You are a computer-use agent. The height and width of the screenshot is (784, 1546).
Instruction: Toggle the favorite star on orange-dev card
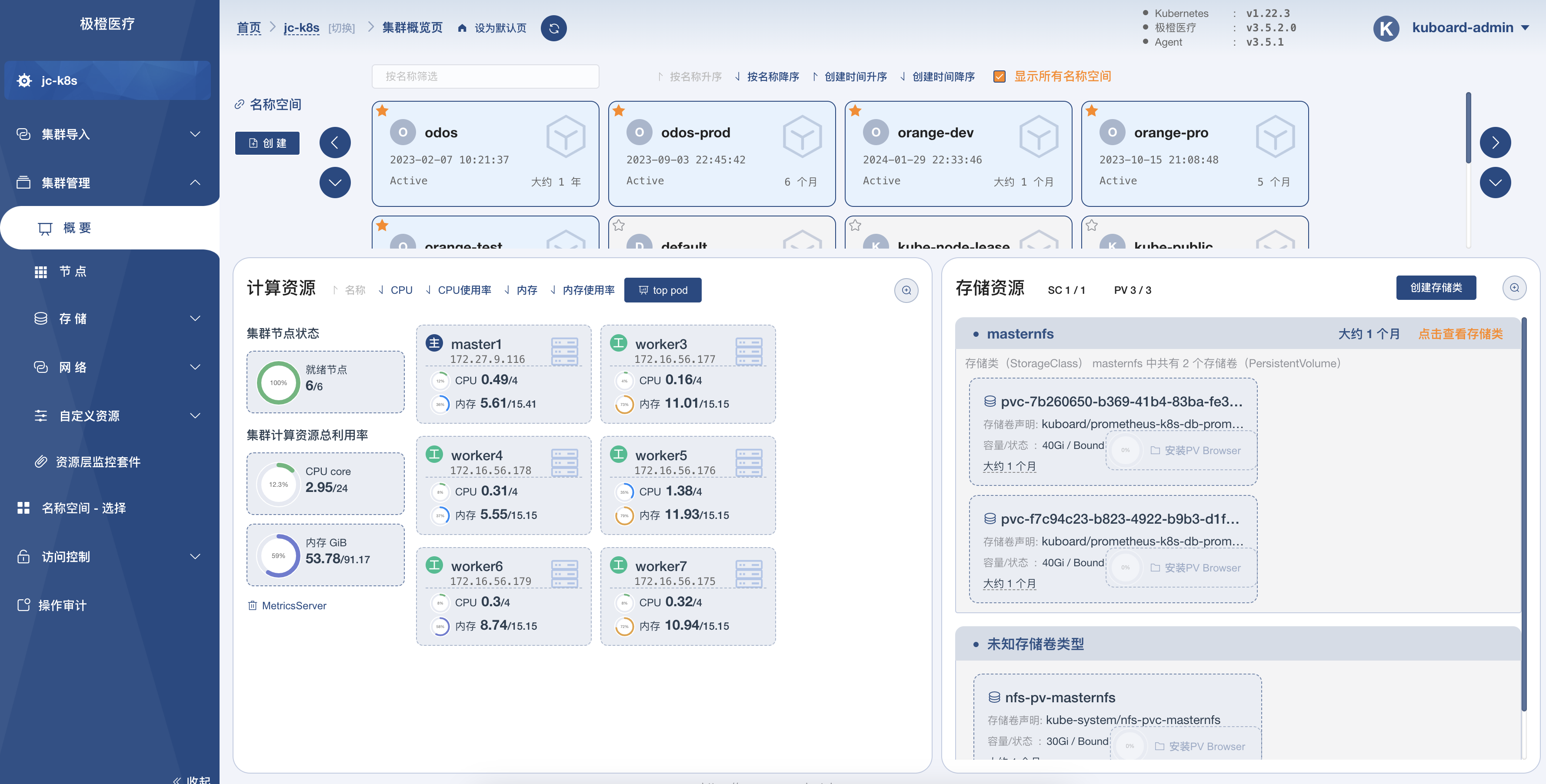[x=855, y=110]
